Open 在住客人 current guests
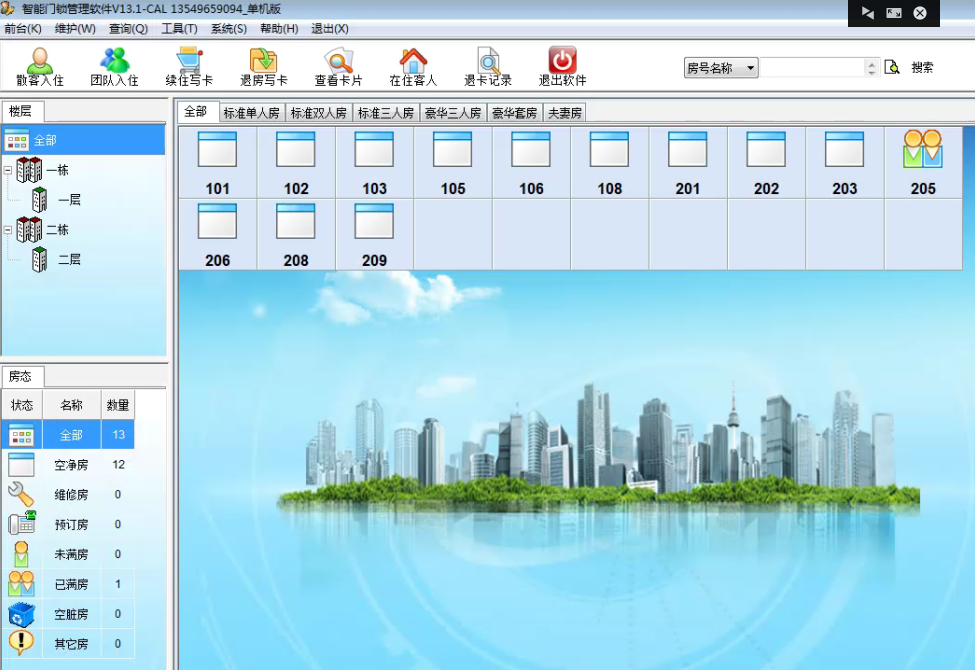 coord(413,67)
